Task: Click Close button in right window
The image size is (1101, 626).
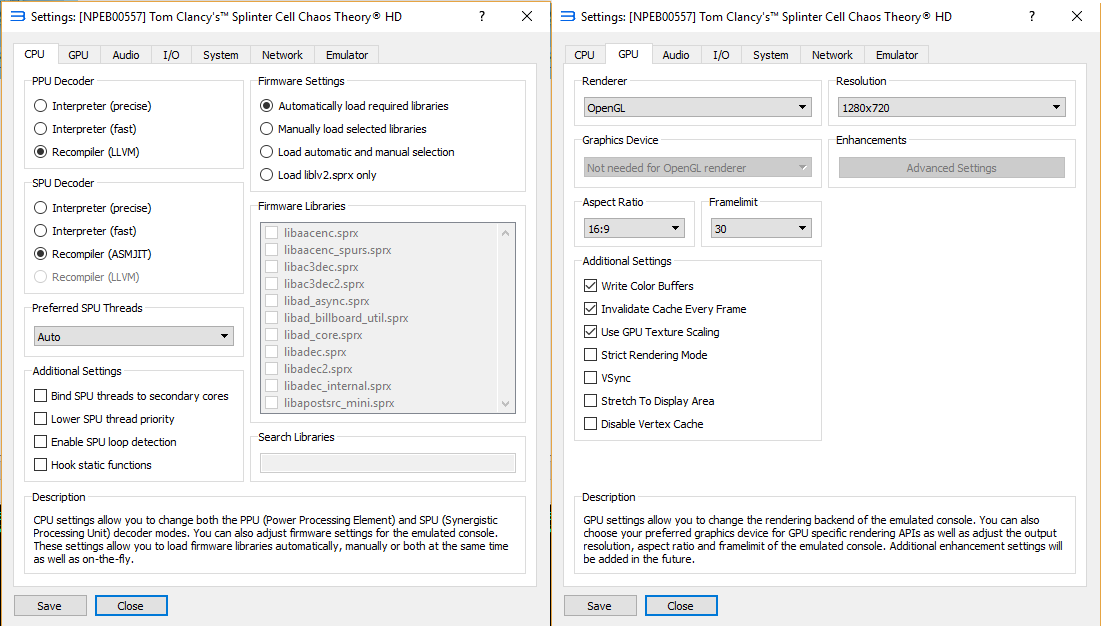Action: pyautogui.click(x=680, y=606)
